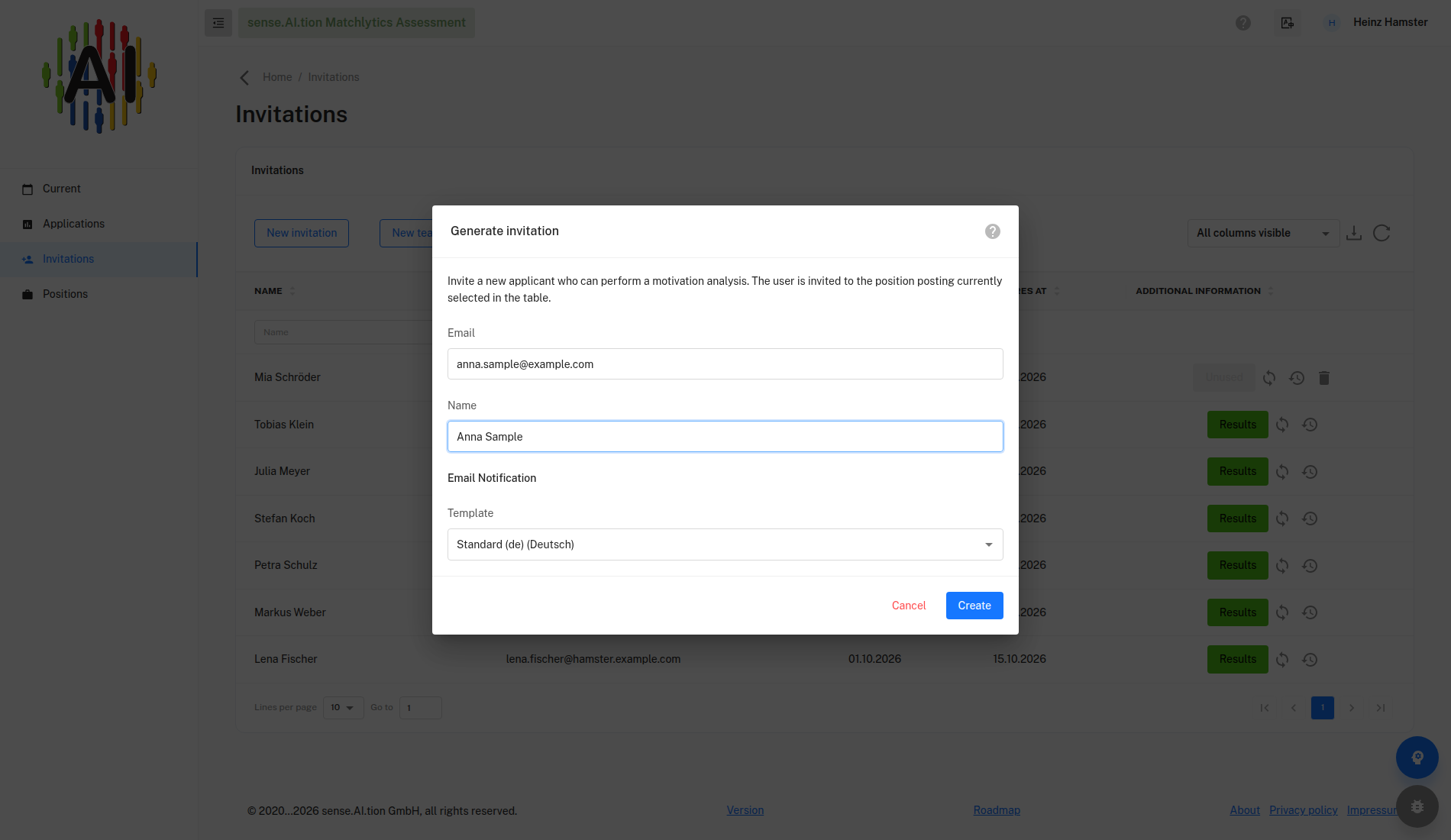Open the top bar help question mark
The image size is (1451, 840).
pos(1243,23)
